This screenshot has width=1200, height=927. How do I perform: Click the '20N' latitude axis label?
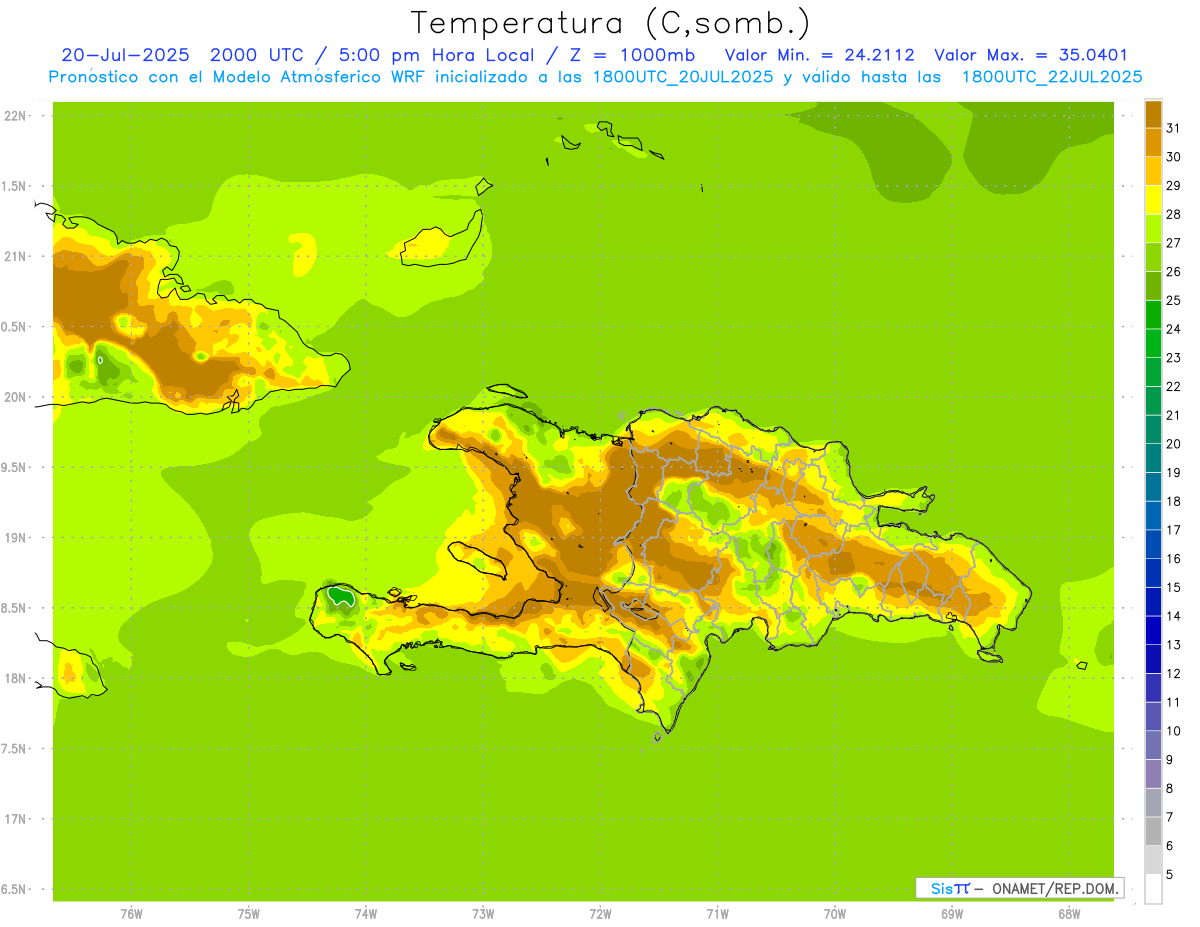pyautogui.click(x=15, y=397)
